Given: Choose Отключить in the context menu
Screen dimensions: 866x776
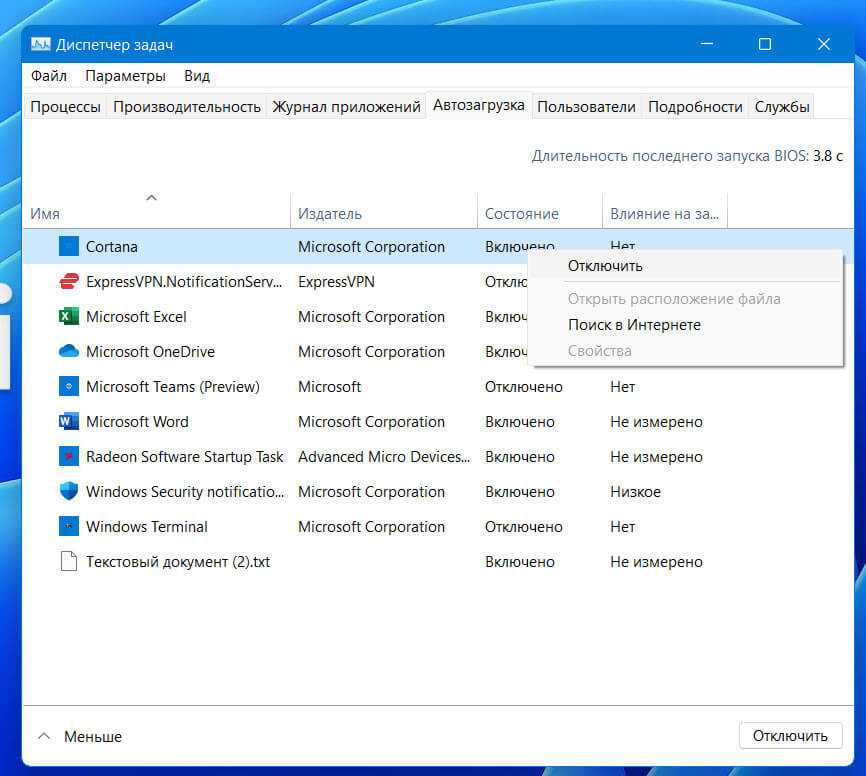Looking at the screenshot, I should tap(605, 266).
